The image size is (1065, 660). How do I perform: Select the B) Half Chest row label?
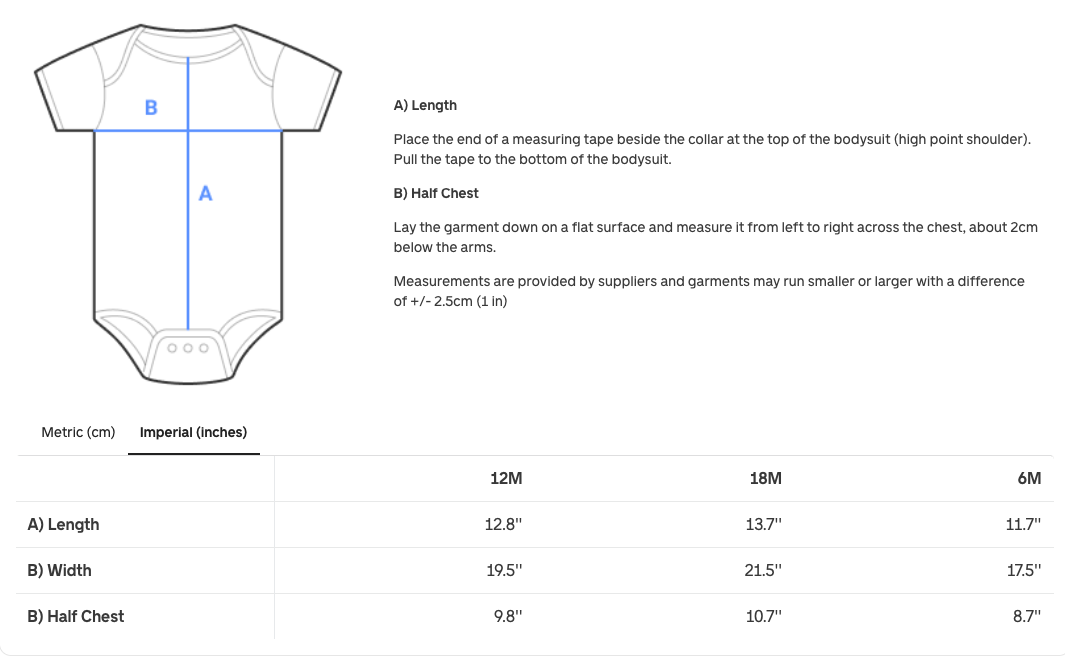tap(74, 616)
